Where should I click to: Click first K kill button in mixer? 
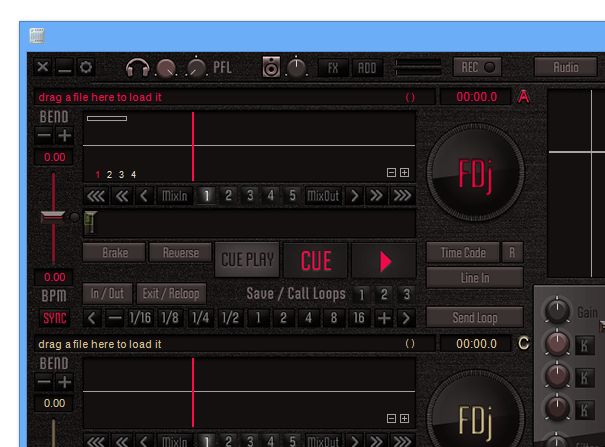click(584, 346)
